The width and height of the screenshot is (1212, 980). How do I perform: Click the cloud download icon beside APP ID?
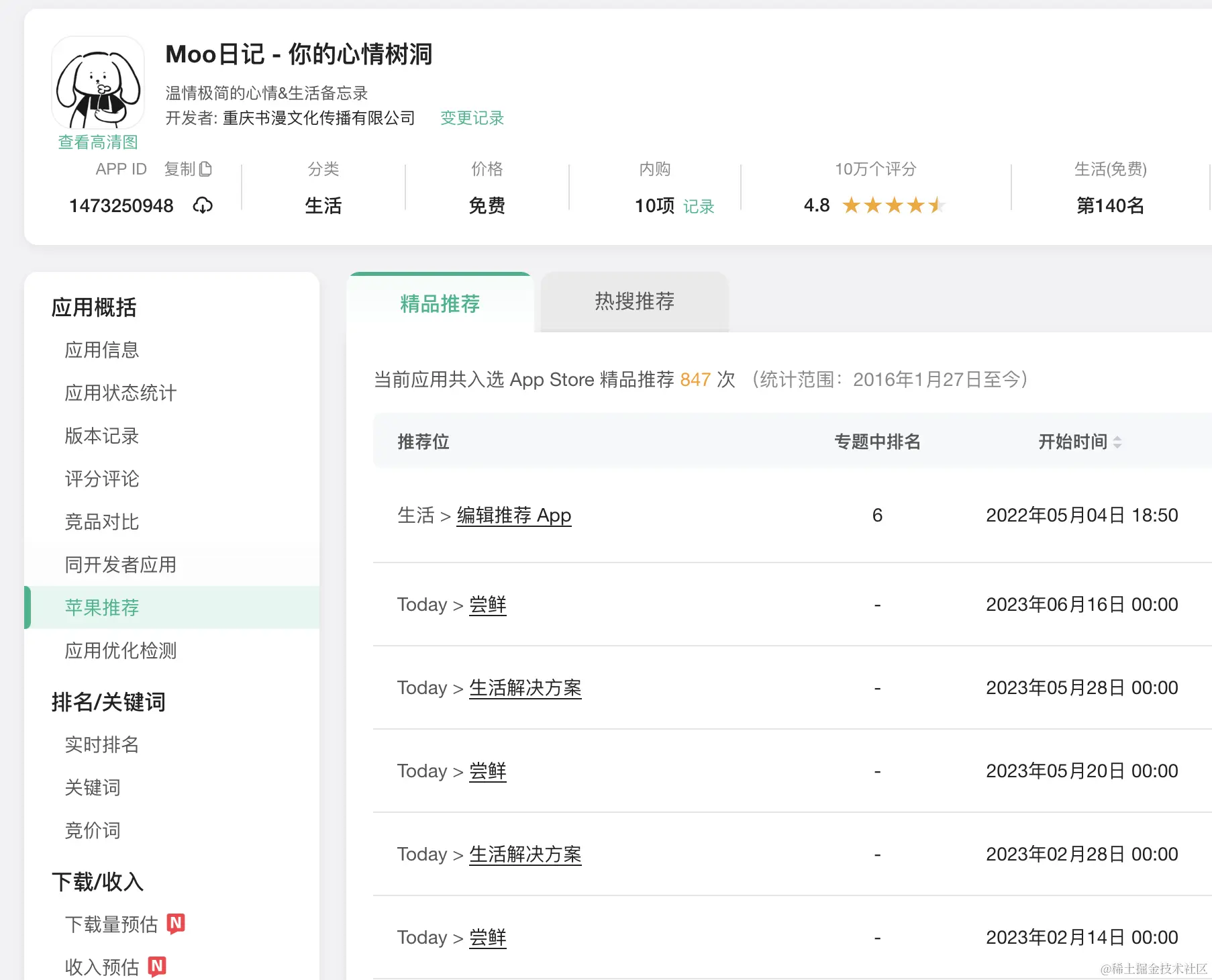tap(203, 205)
